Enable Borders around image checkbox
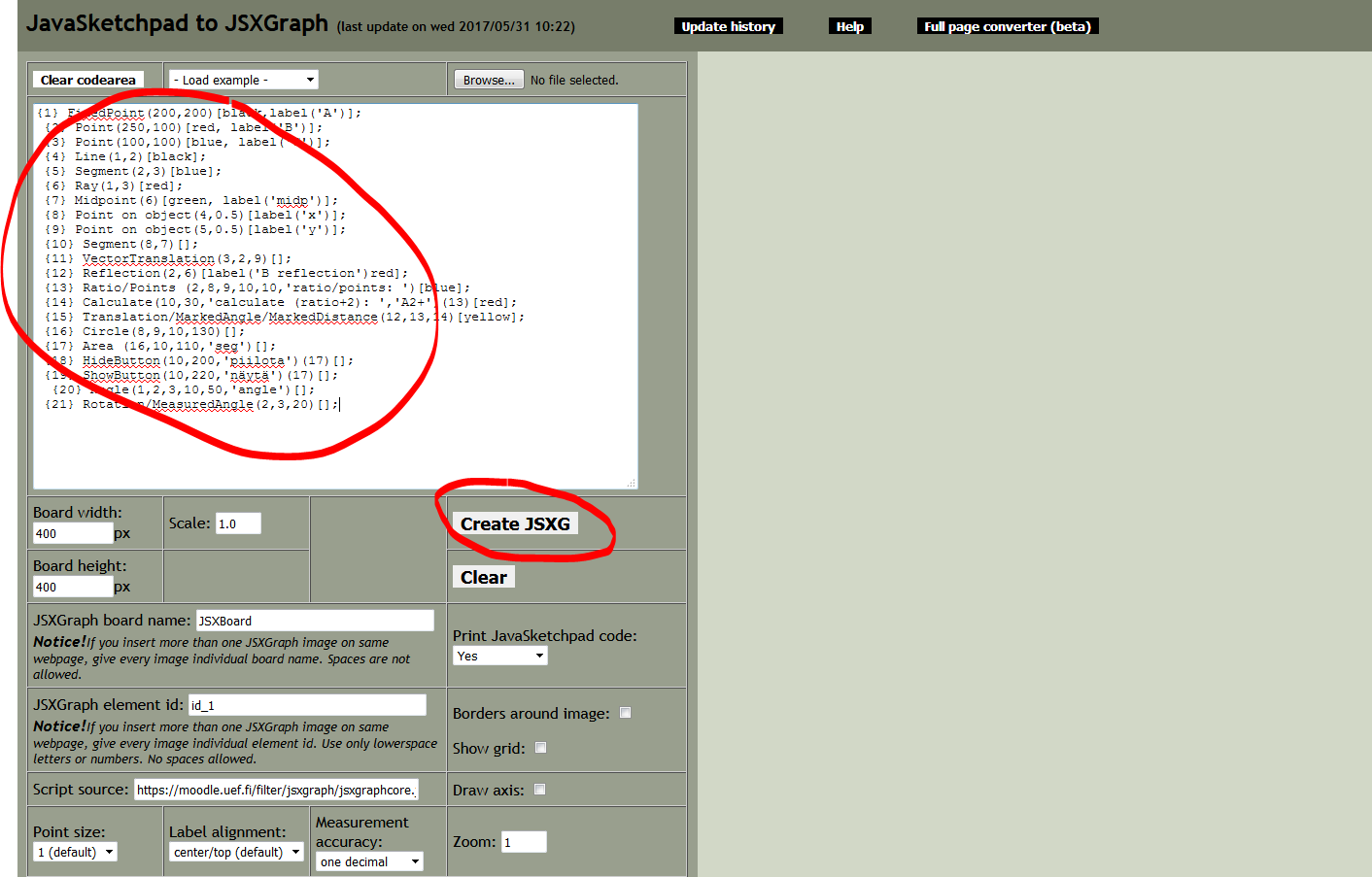The width and height of the screenshot is (1372, 877). click(x=626, y=712)
